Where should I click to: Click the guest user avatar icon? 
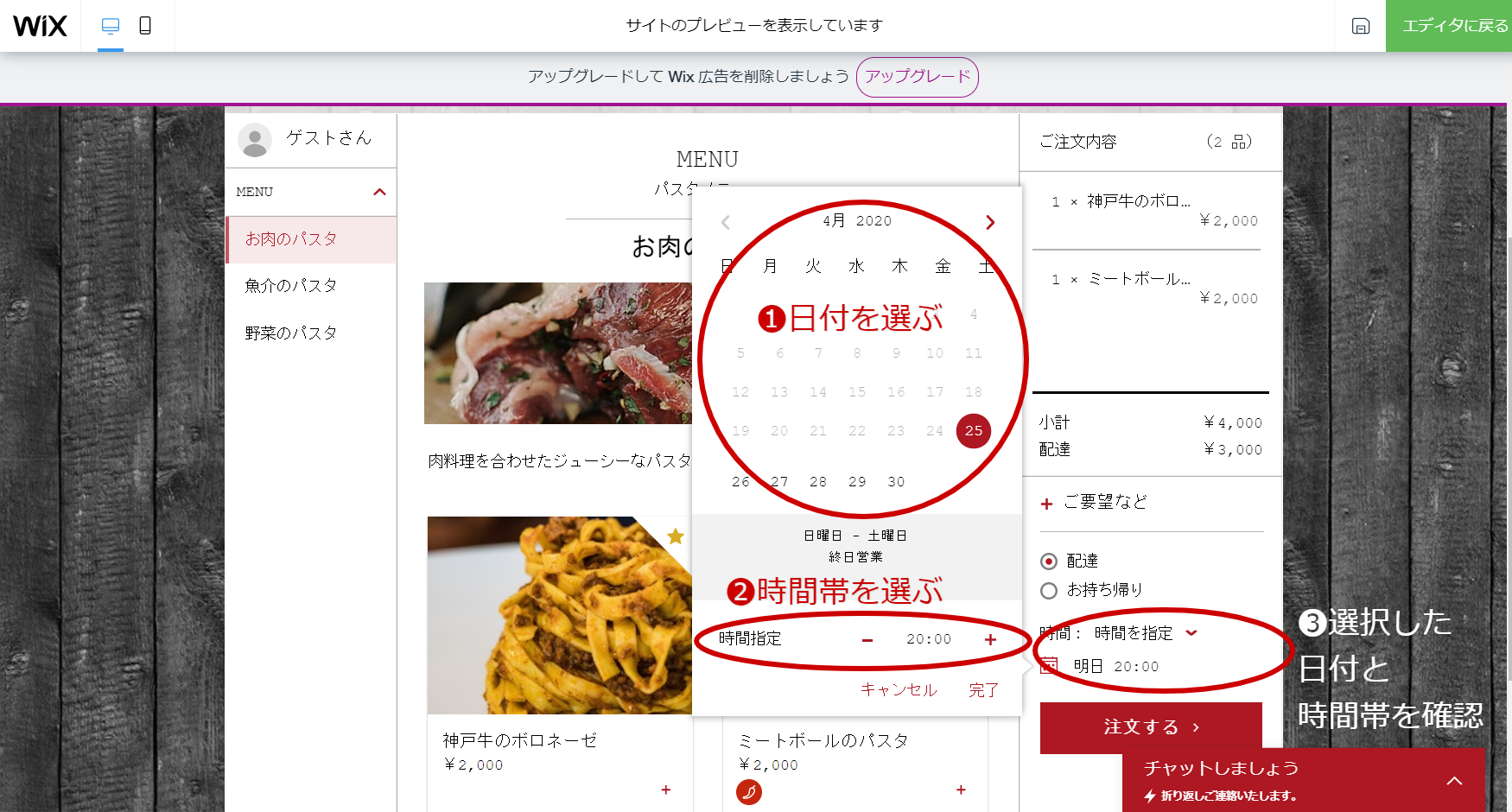coord(255,140)
